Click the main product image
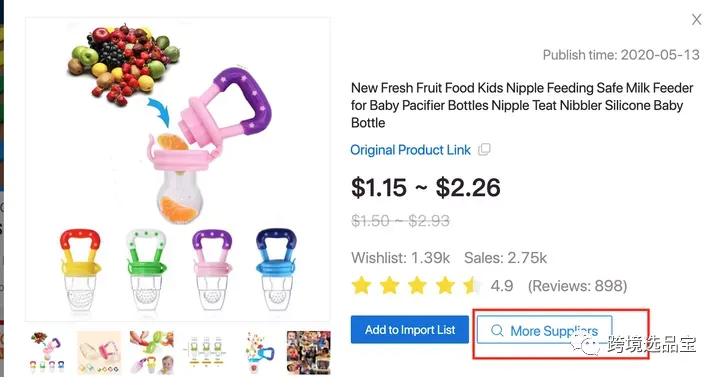 pos(178,169)
